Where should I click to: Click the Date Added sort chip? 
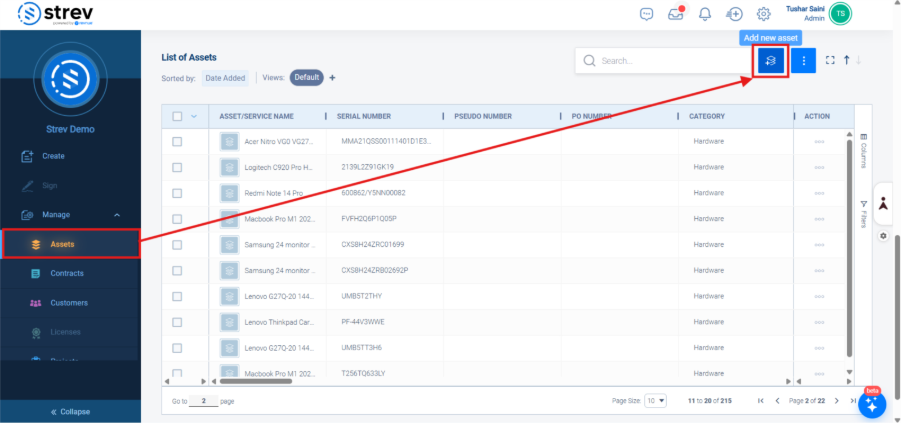[225, 78]
